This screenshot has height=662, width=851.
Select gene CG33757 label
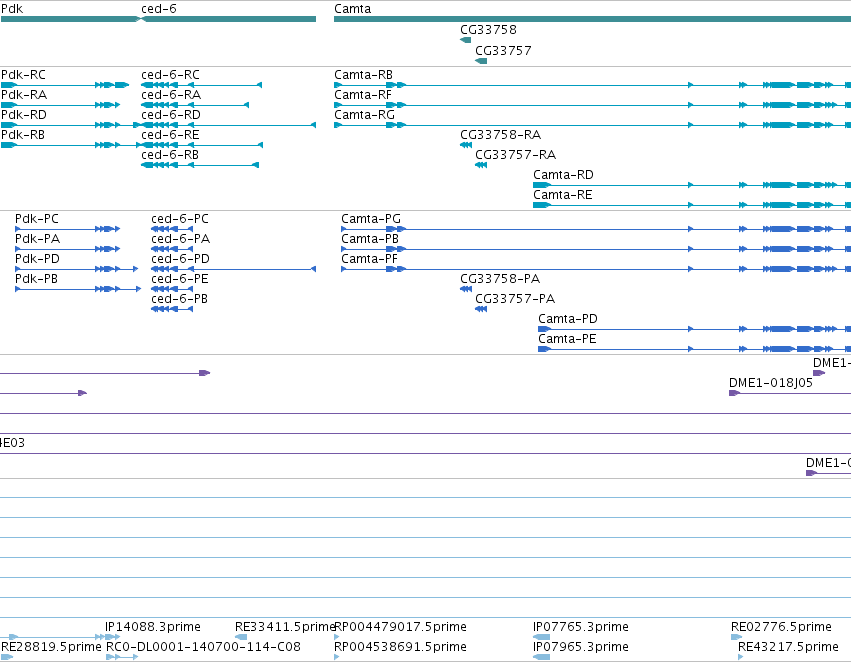pos(503,50)
